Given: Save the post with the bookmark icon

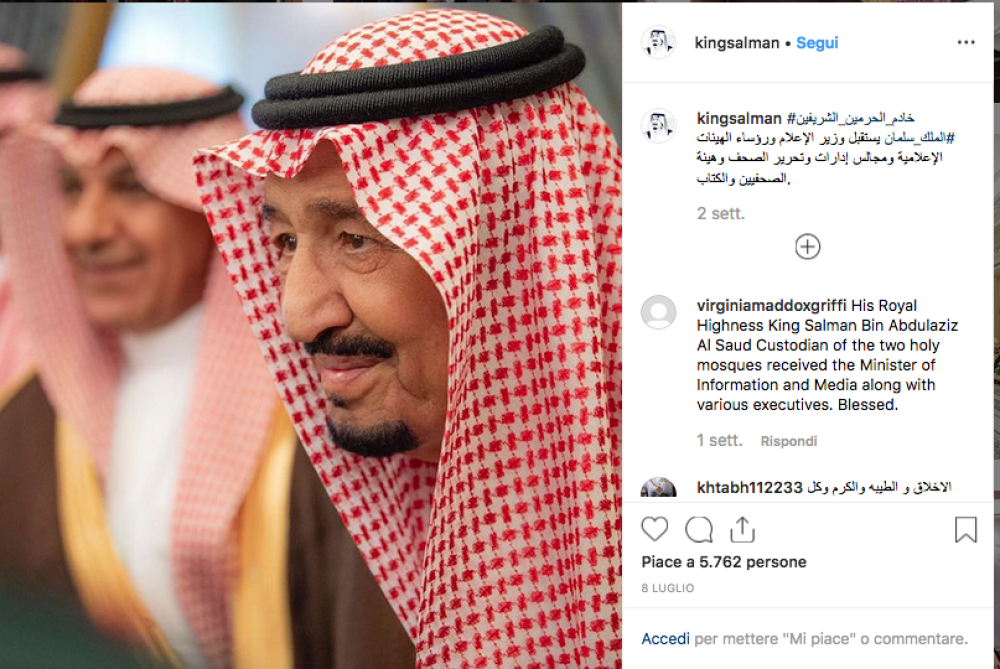Looking at the screenshot, I should coord(966,529).
